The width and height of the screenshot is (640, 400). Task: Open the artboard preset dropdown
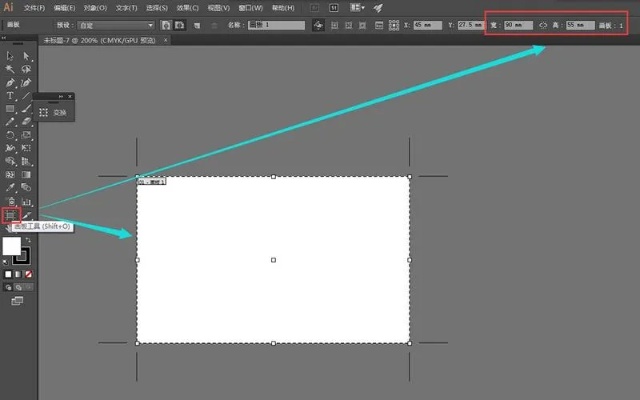[x=116, y=25]
